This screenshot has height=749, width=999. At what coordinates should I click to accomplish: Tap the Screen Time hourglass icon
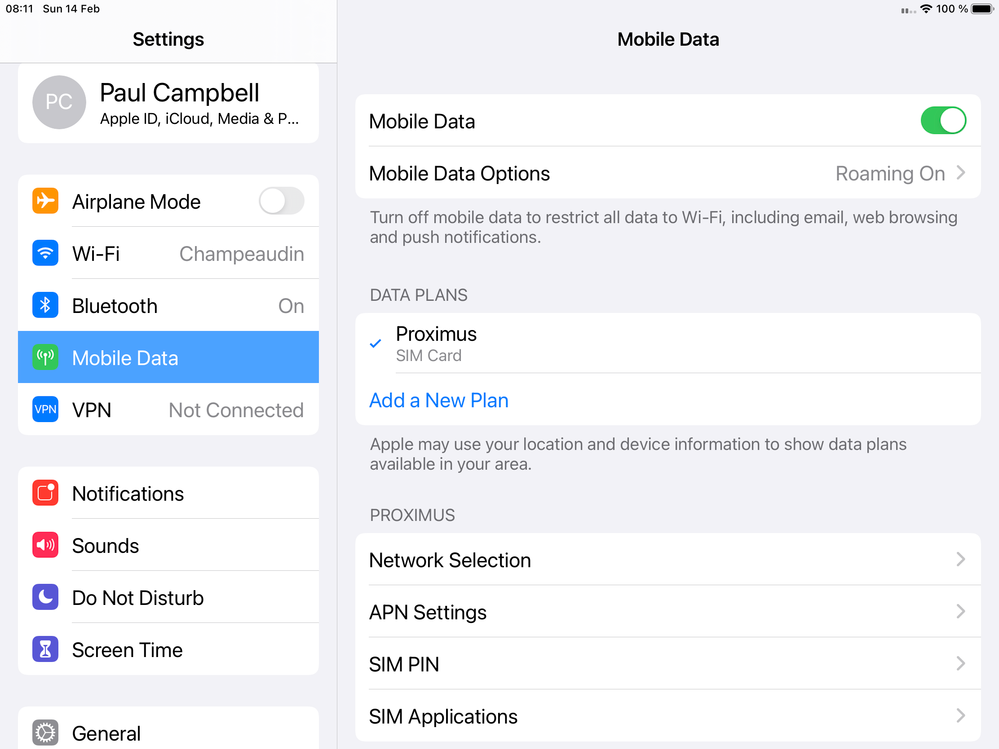(45, 650)
